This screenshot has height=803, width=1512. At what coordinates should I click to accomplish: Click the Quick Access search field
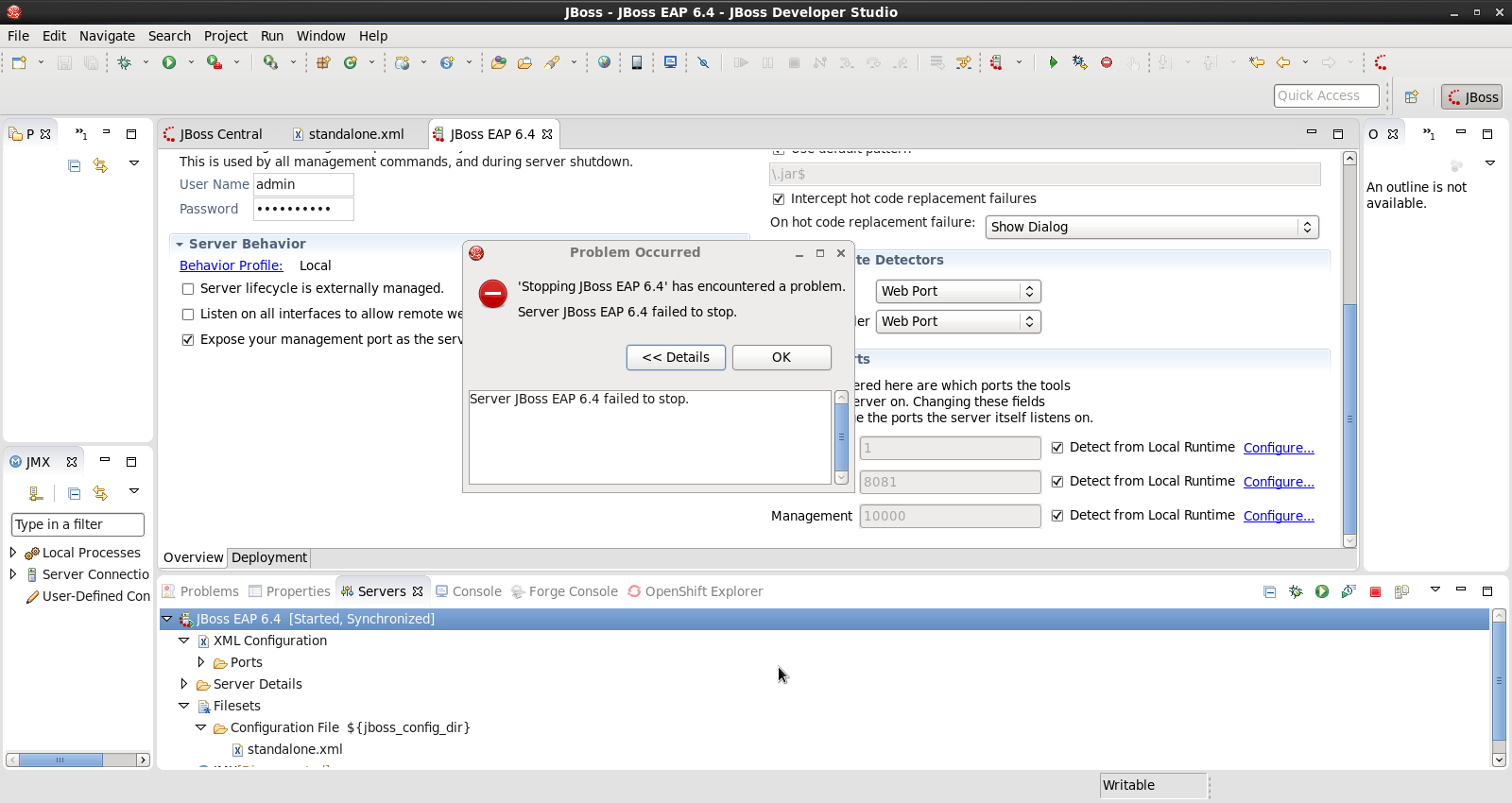click(x=1326, y=95)
